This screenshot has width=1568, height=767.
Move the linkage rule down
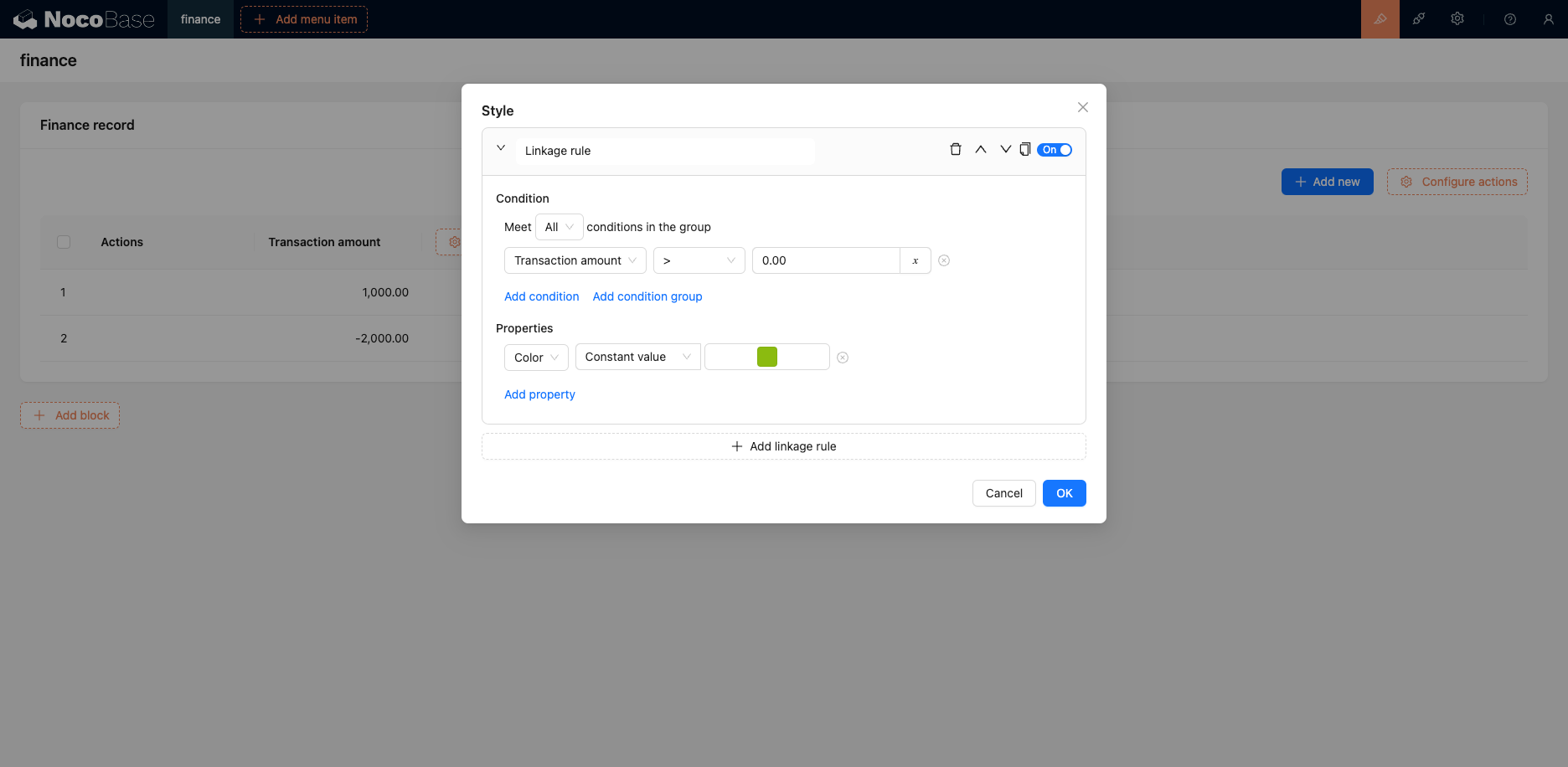tap(1005, 150)
